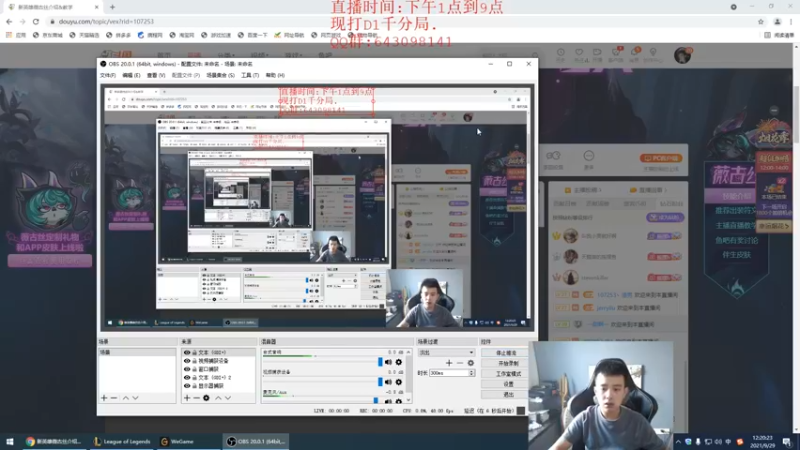Mute the 麦克风/Aux microphone channel
The height and width of the screenshot is (450, 800).
(388, 401)
